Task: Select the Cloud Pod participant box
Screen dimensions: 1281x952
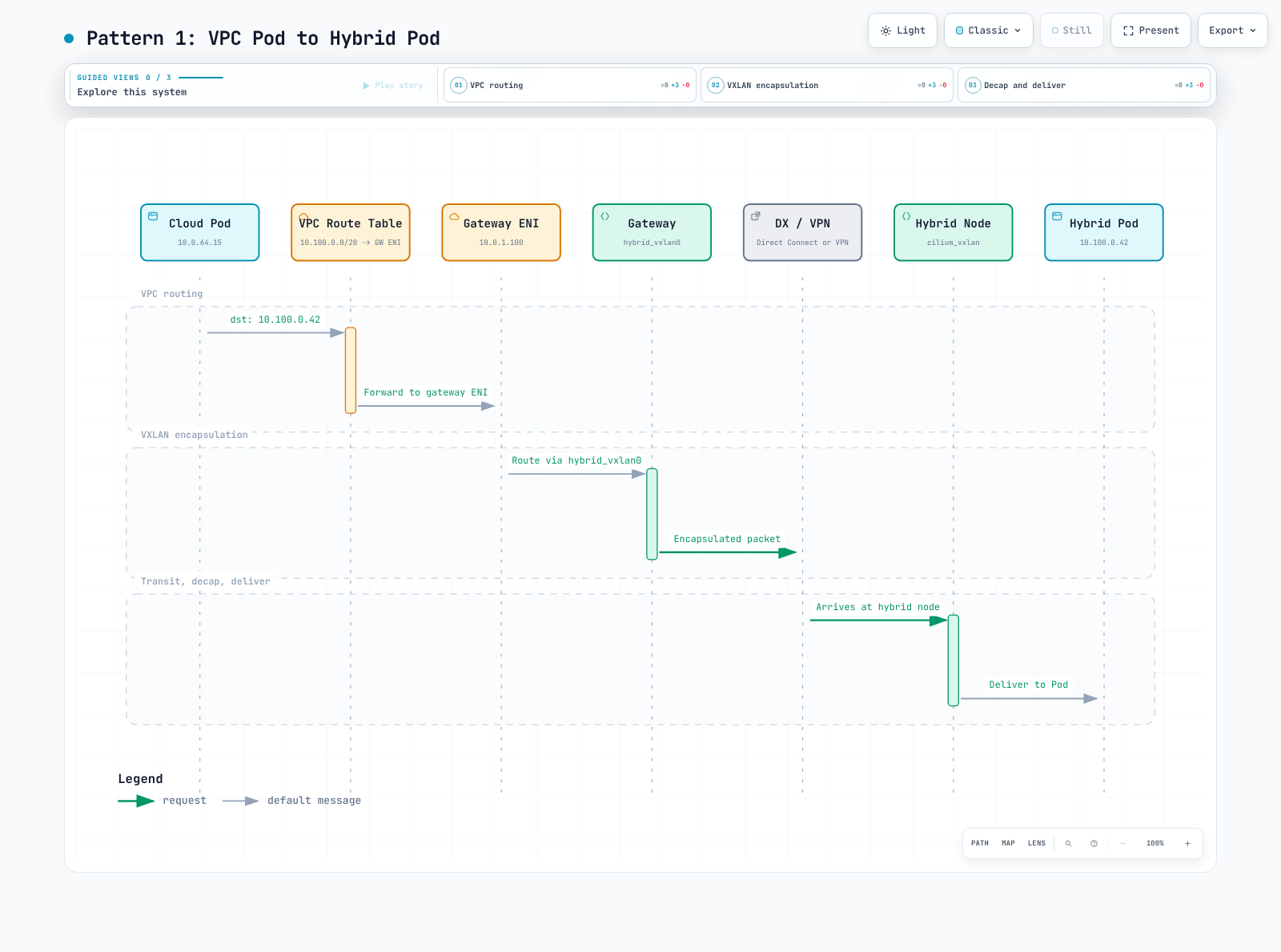Action: point(200,232)
